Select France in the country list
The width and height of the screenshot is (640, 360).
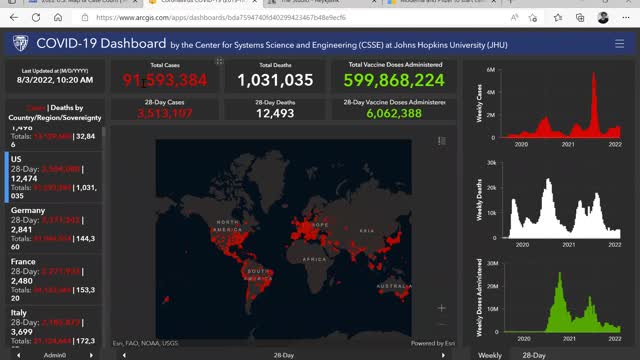(x=53, y=280)
